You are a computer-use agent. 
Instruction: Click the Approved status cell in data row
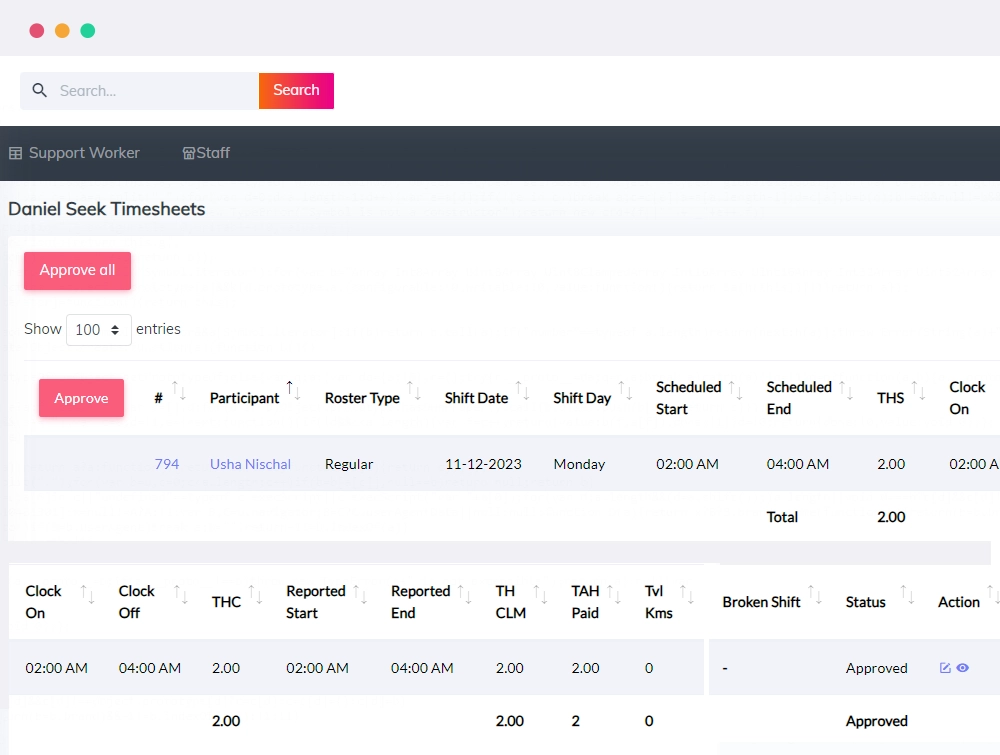pos(876,668)
